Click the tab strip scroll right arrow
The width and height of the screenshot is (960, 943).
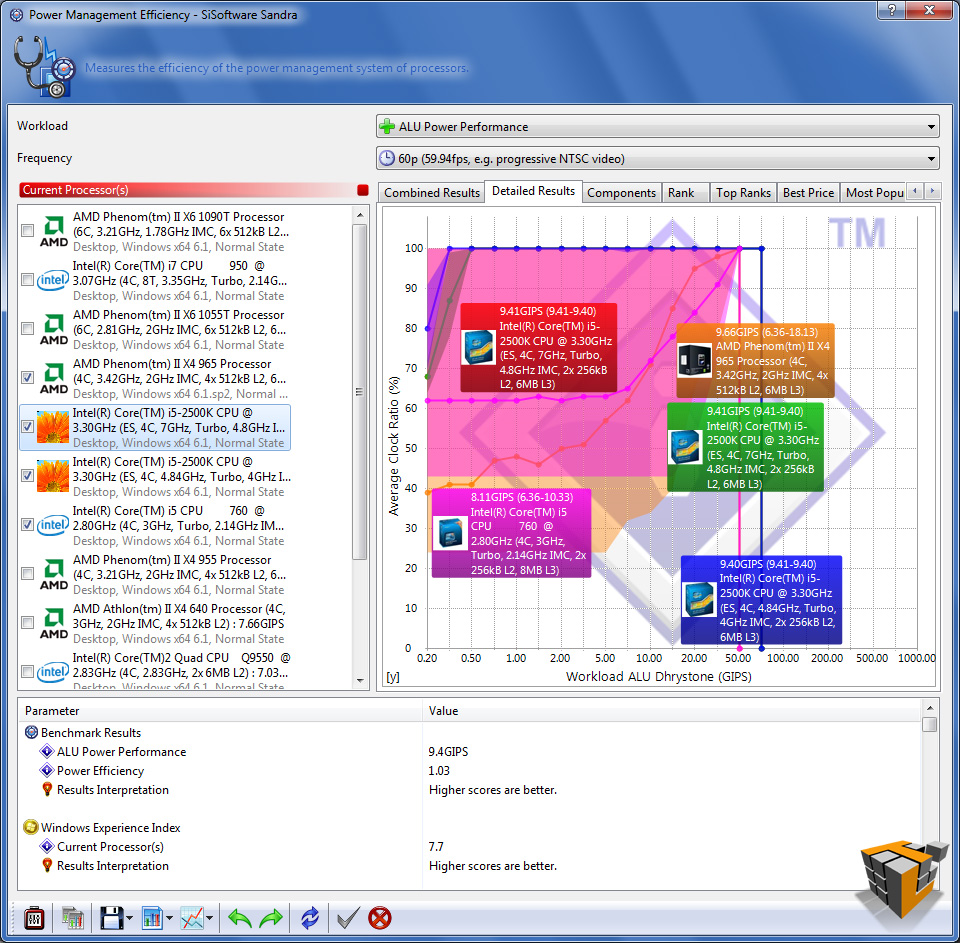pyautogui.click(x=932, y=191)
